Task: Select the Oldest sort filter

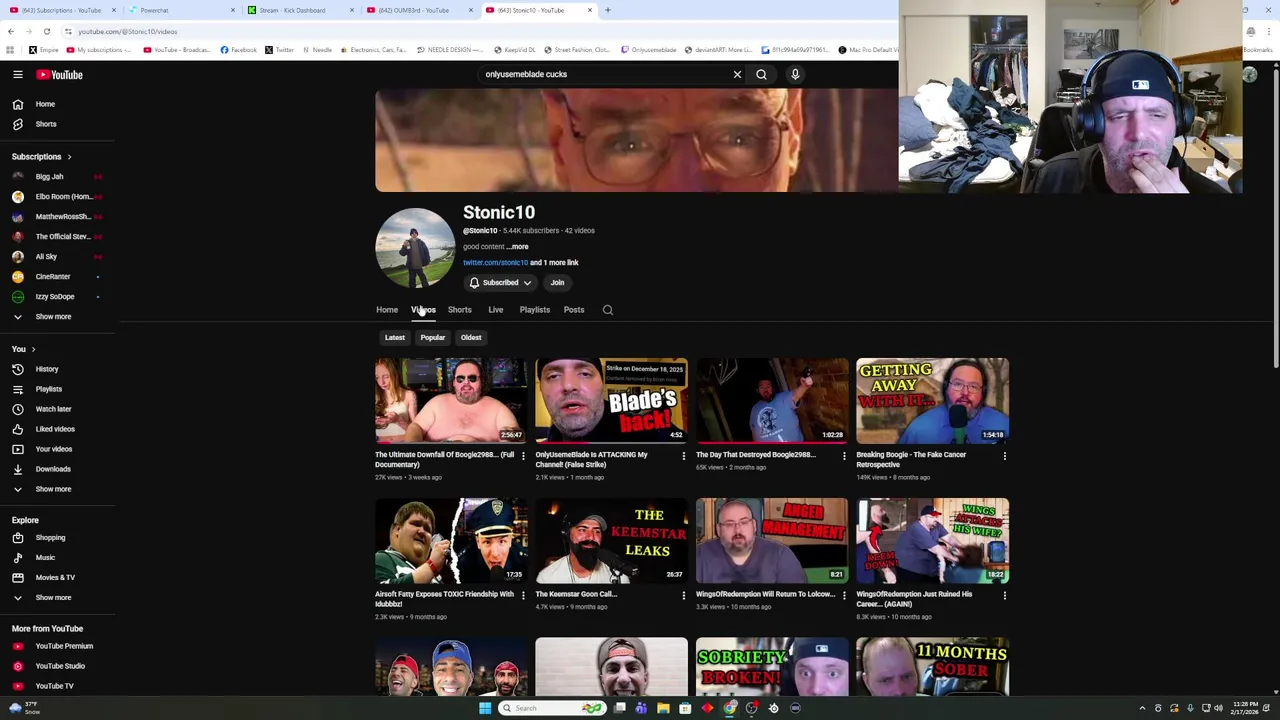Action: click(471, 338)
